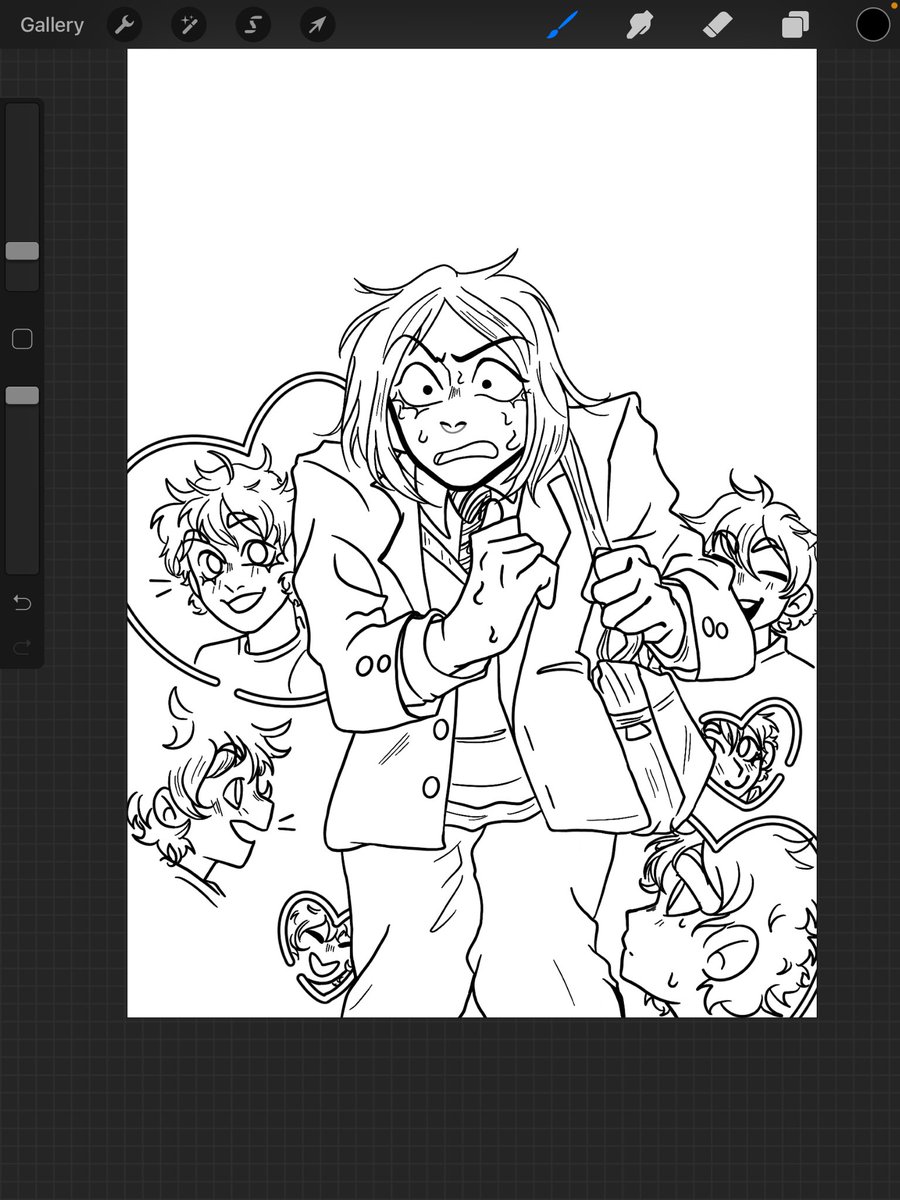
Task: Select the Eraser tool
Action: (718, 25)
